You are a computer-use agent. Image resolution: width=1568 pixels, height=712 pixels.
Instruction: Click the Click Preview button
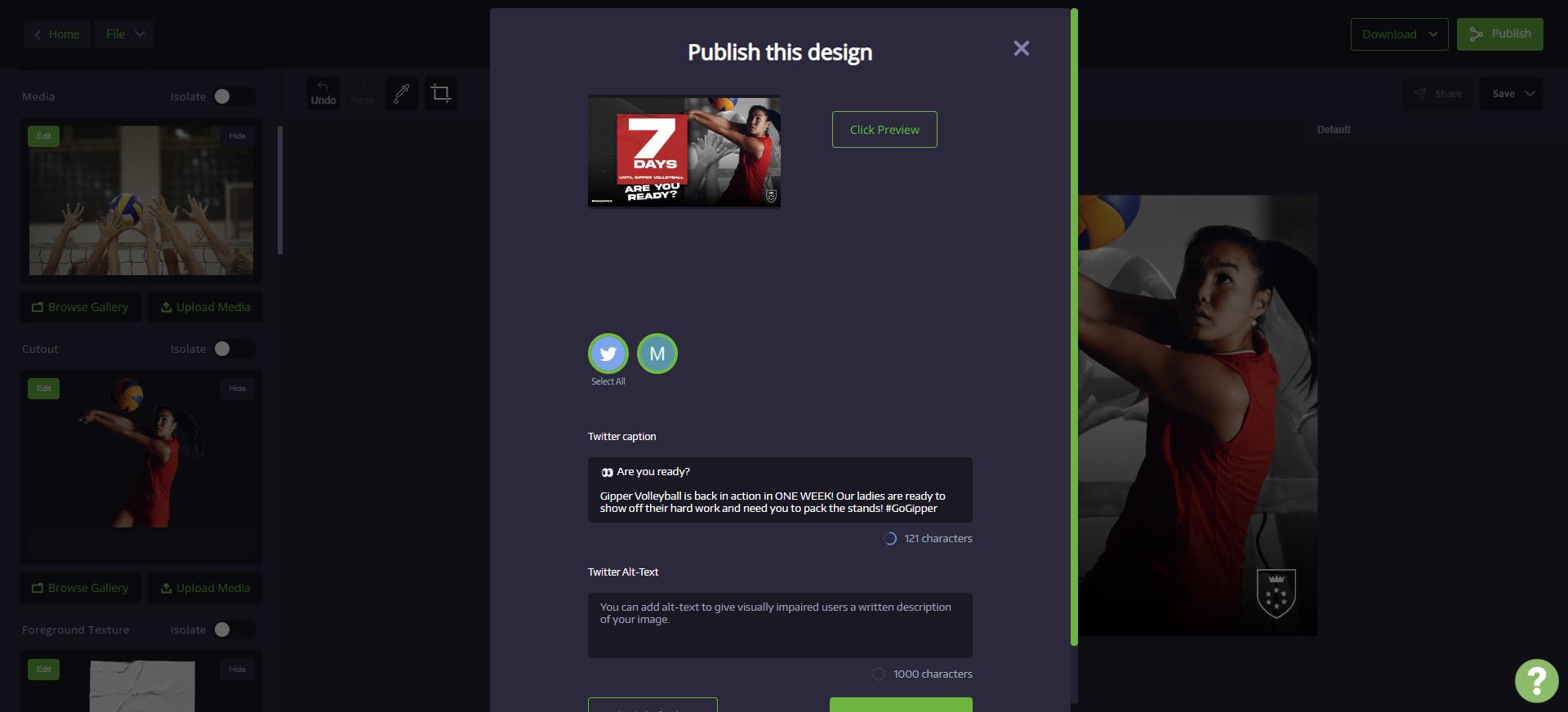[884, 130]
